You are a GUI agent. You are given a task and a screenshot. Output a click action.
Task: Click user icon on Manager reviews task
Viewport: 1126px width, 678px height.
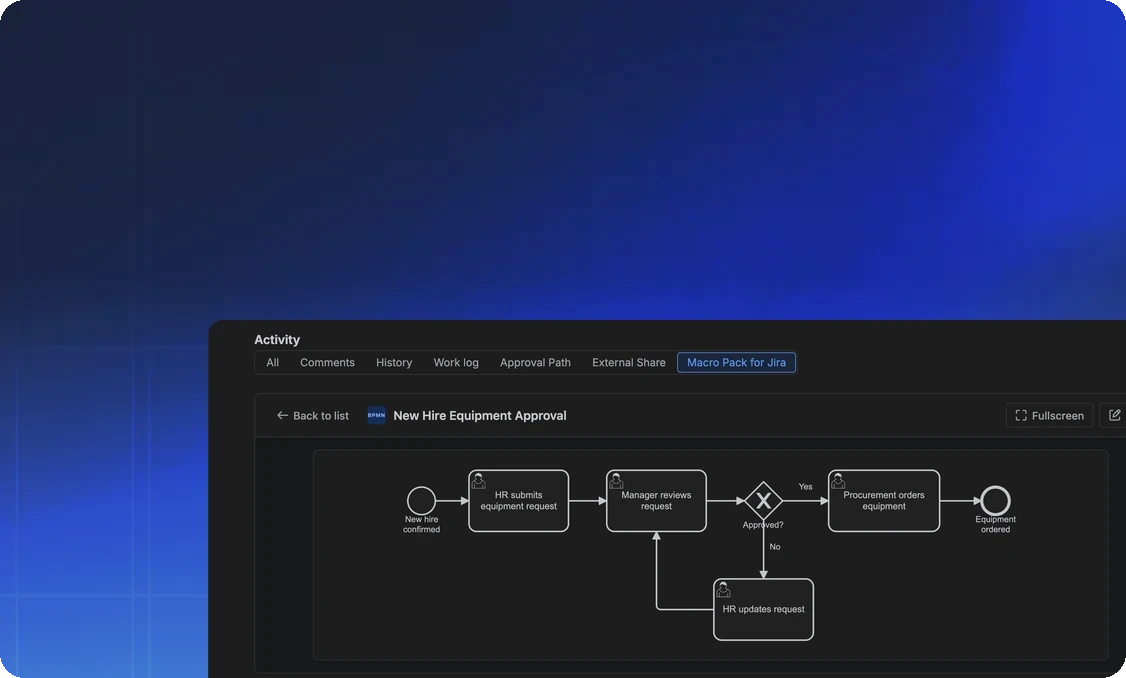tap(616, 481)
